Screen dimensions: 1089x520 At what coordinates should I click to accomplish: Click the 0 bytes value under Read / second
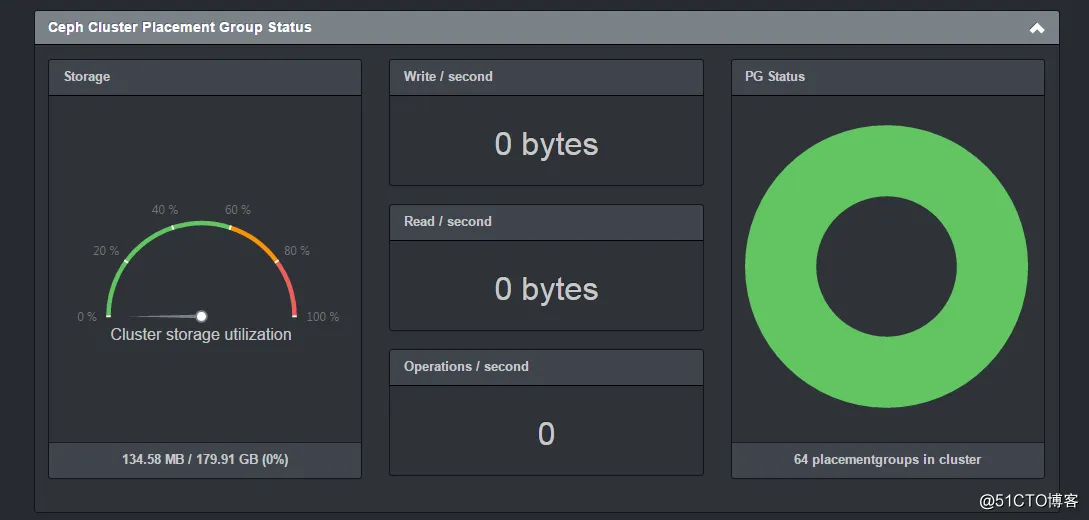tap(546, 289)
